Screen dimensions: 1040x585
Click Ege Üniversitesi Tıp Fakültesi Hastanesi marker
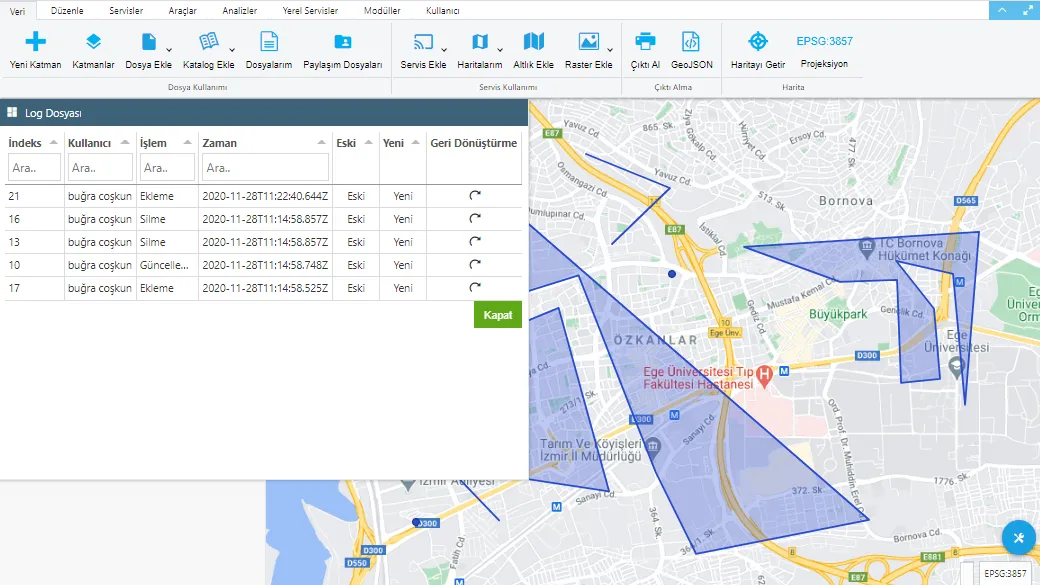point(764,376)
